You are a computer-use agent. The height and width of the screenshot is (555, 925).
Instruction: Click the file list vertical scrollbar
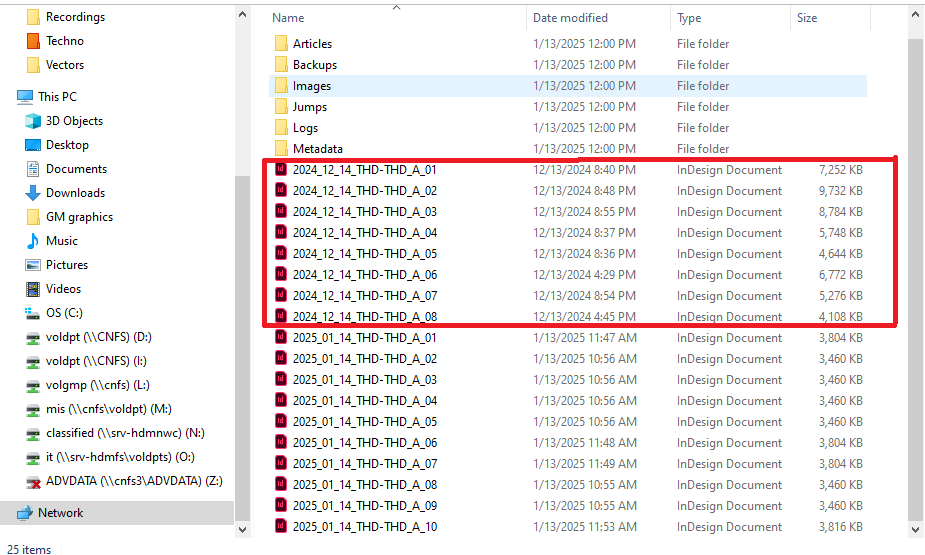click(914, 280)
